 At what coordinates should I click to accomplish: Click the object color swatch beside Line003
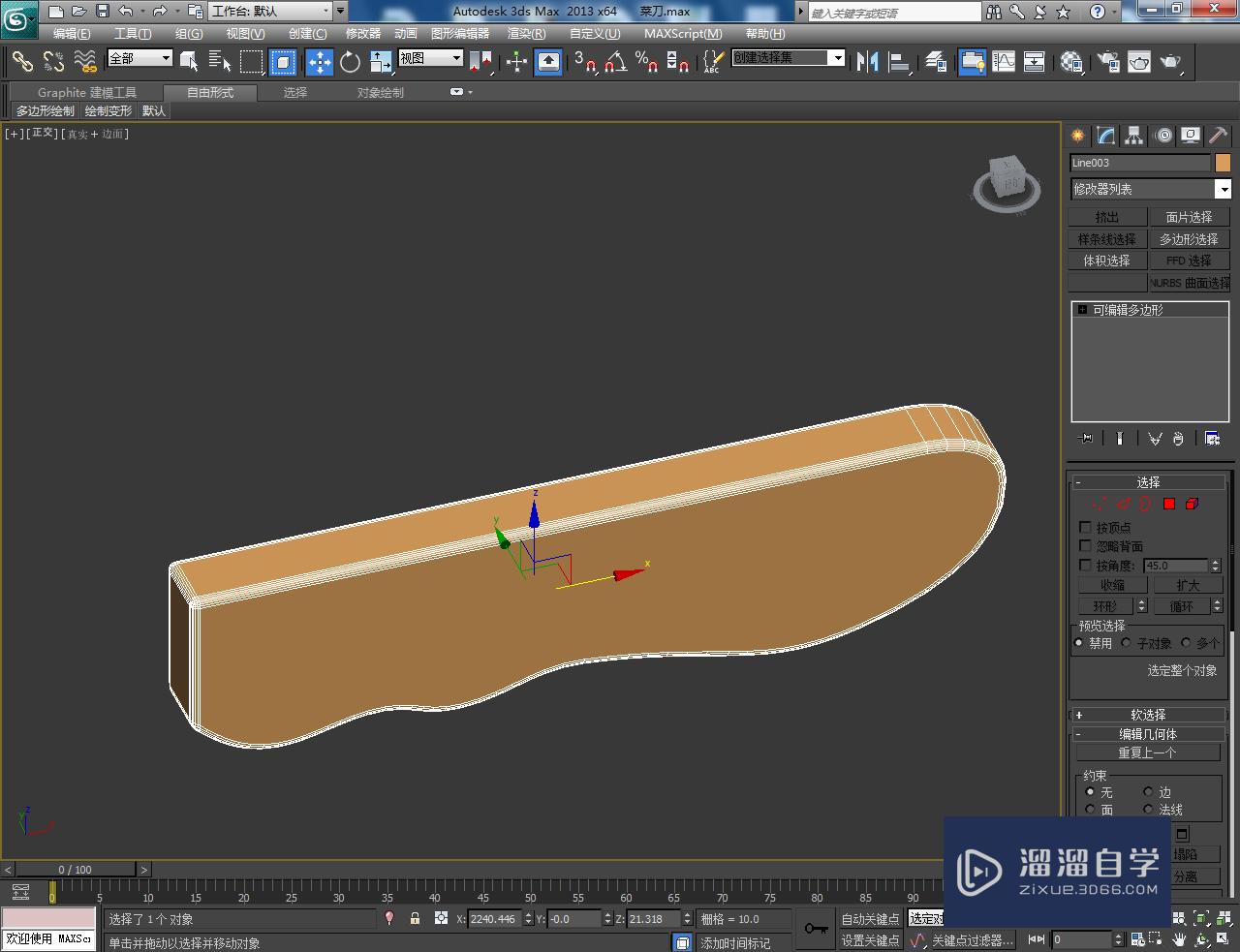point(1223,163)
